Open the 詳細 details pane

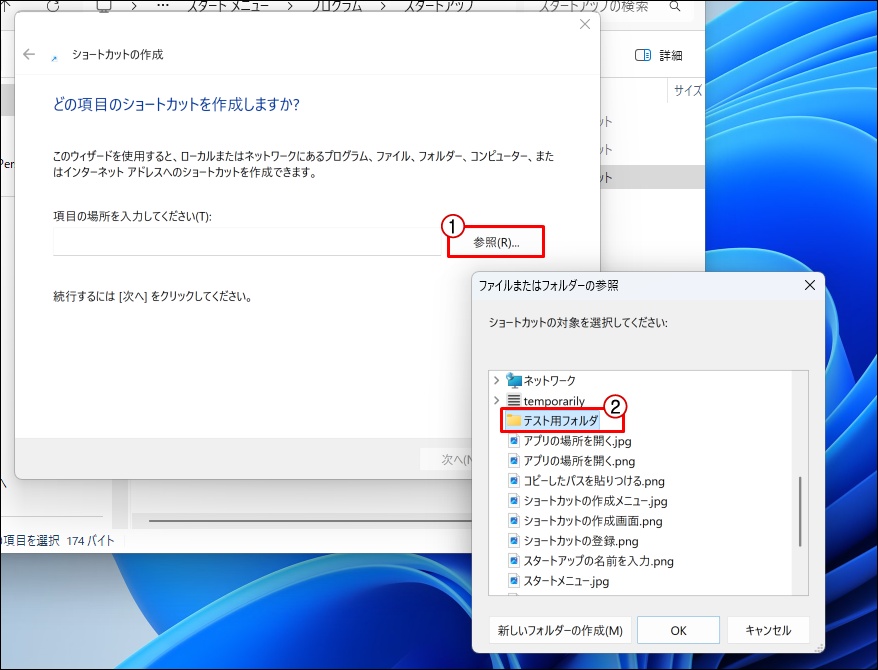(x=659, y=55)
